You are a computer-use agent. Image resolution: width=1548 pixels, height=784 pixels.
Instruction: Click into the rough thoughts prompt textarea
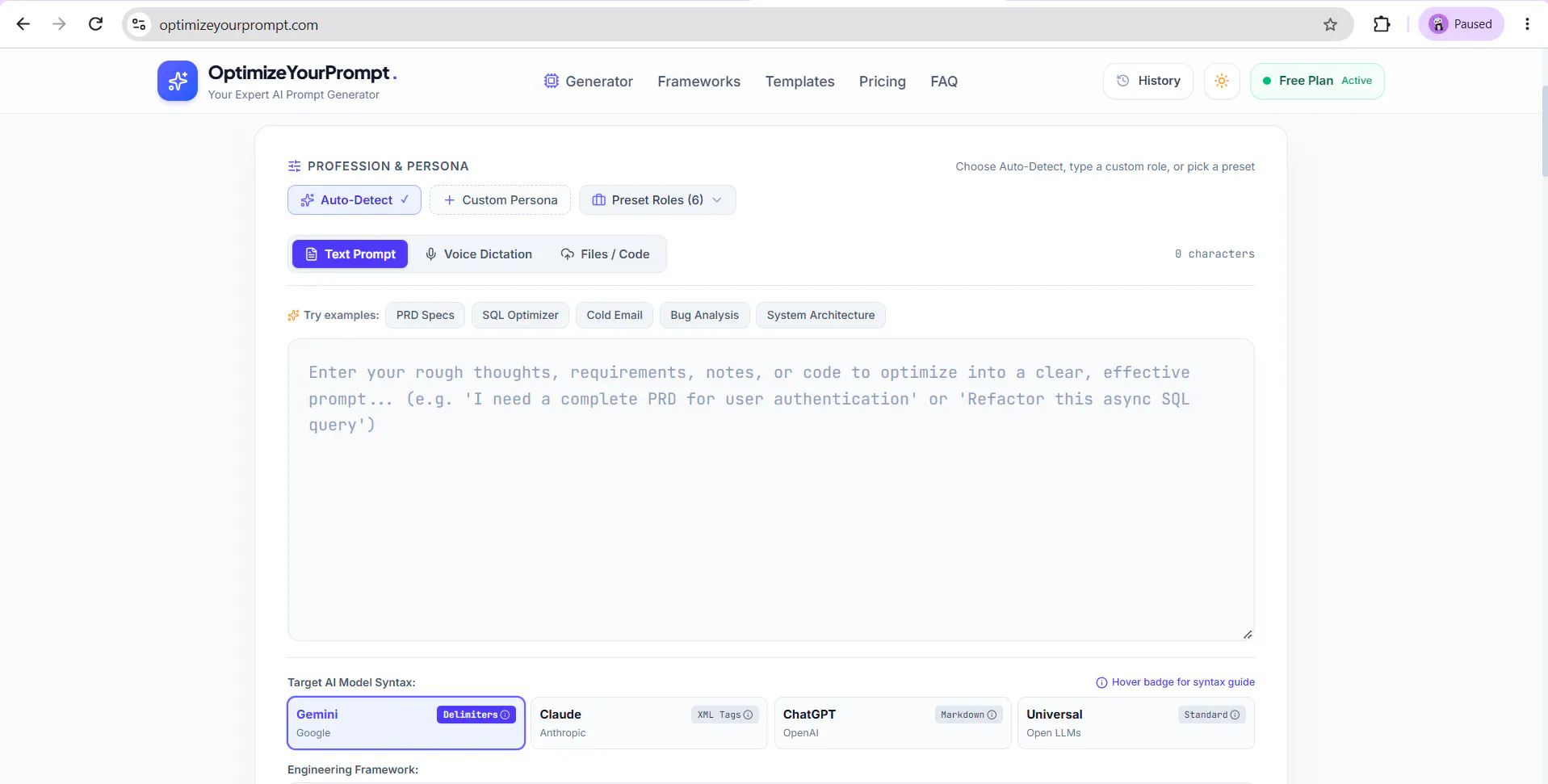(x=771, y=489)
